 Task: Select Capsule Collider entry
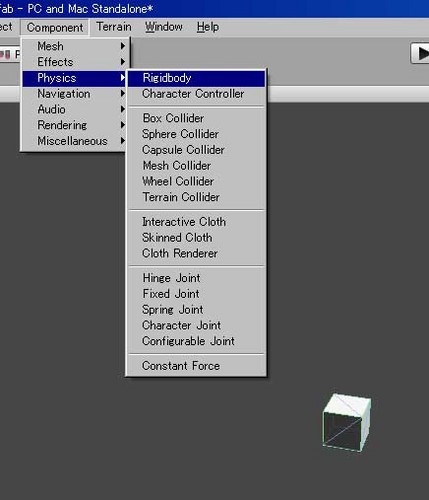[196, 150]
